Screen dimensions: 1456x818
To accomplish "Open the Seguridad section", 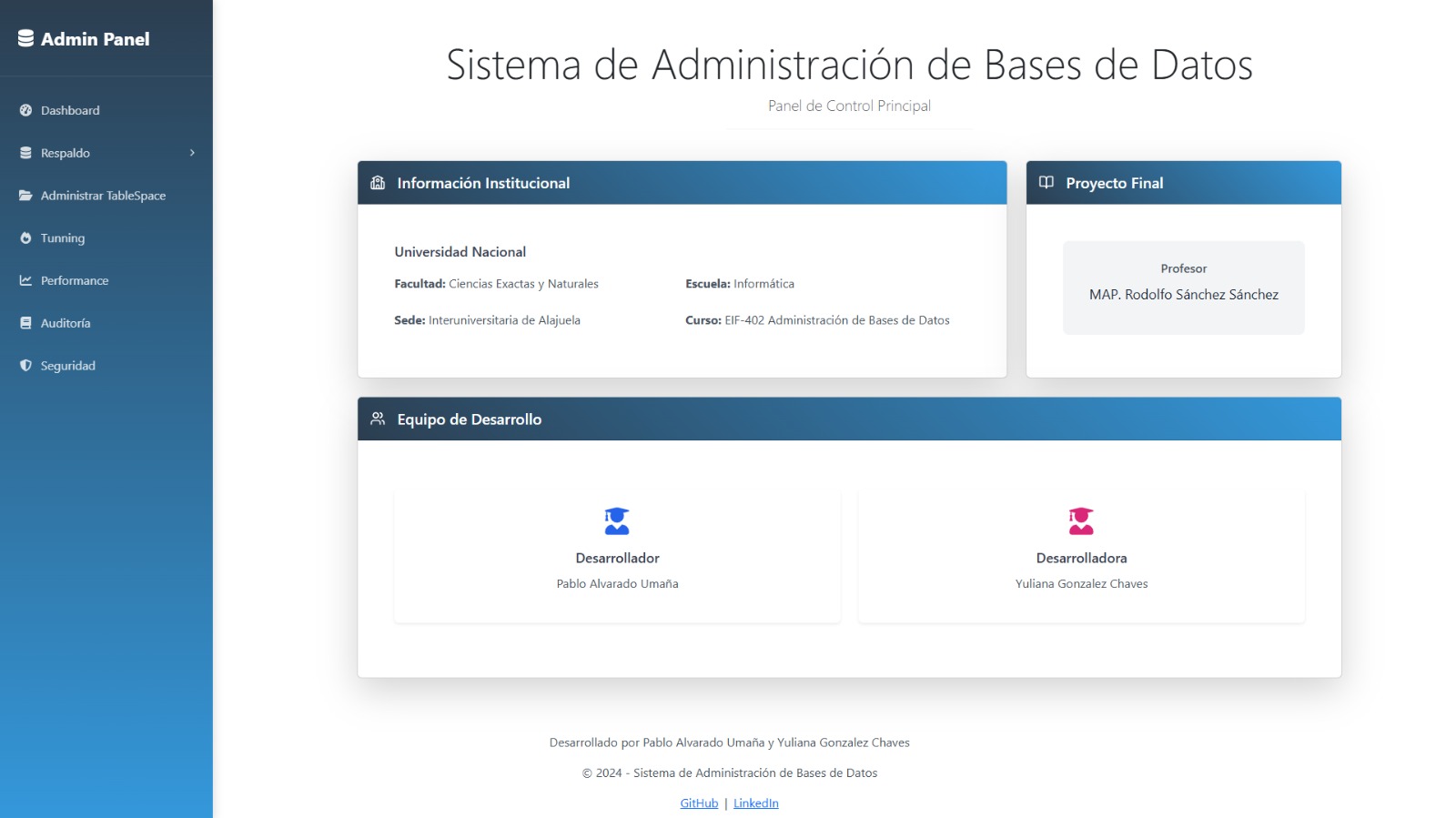I will pos(106,366).
